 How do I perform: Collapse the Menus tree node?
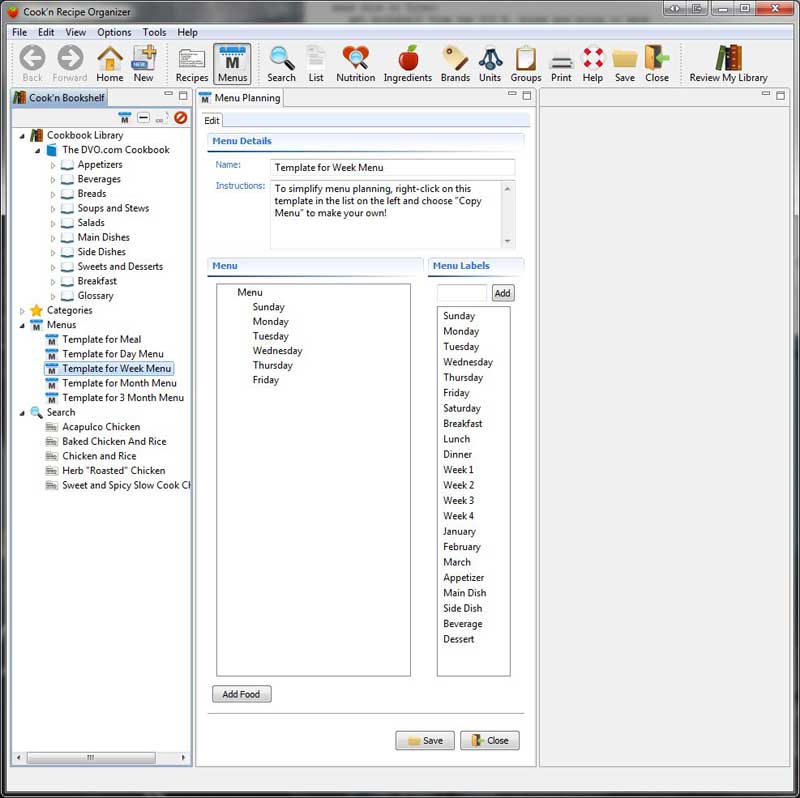22,326
